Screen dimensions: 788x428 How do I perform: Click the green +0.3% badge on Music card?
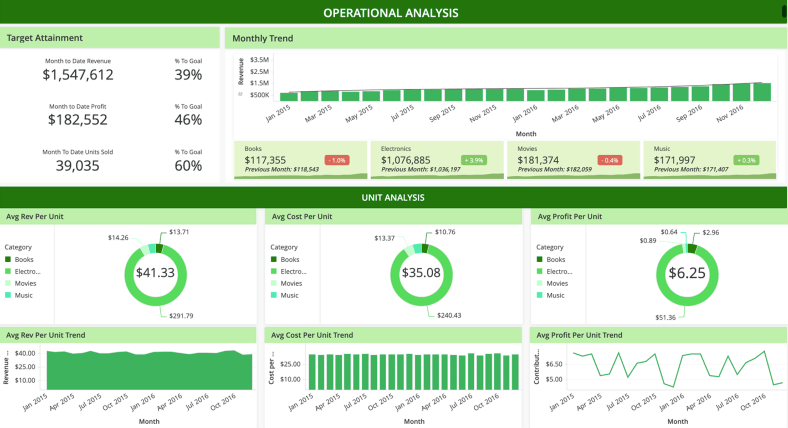point(746,160)
